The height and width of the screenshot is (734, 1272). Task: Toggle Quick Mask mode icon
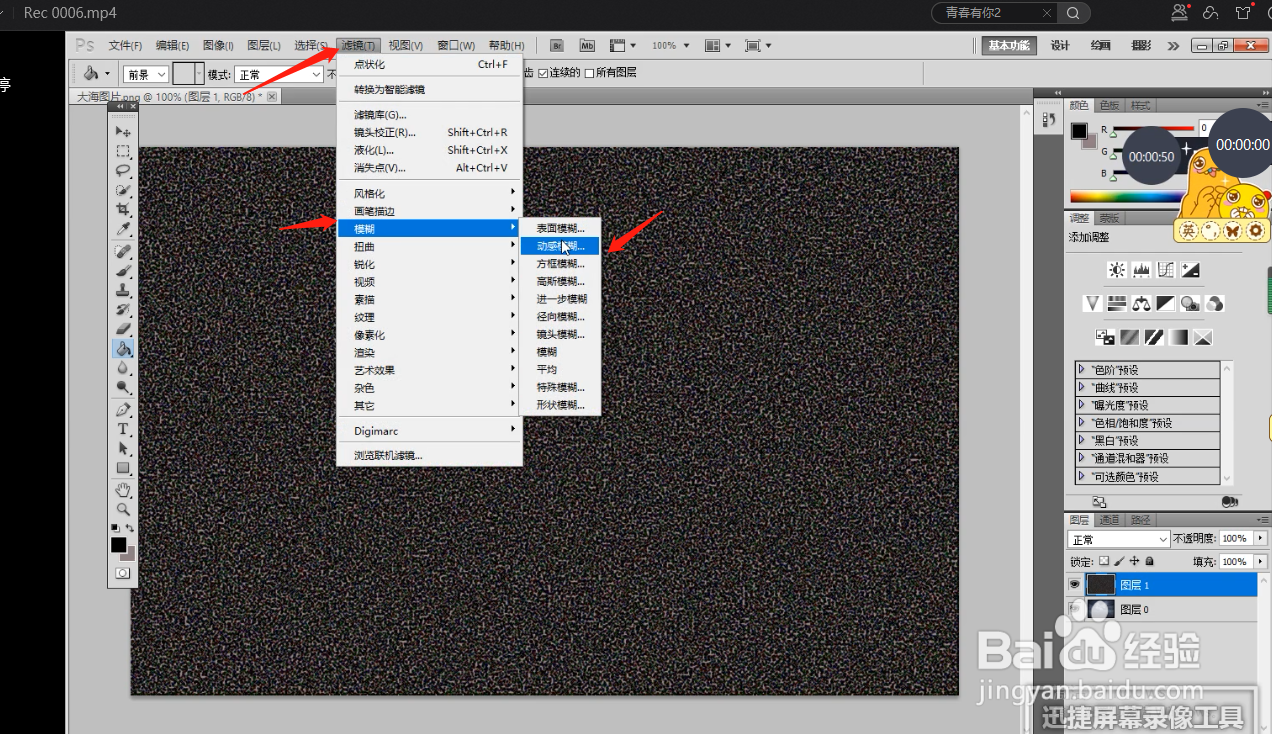pos(123,573)
